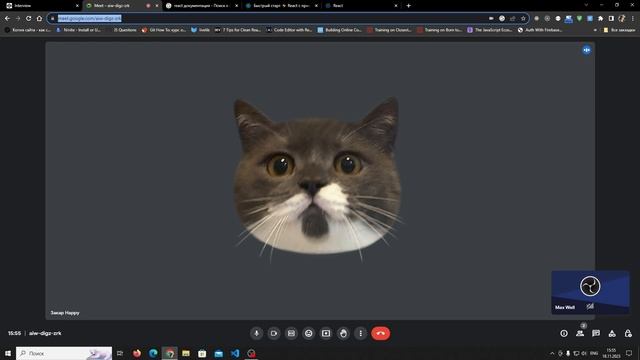Viewport: 640px width, 360px height.
Task: Open the in-call chat panel
Action: (596, 333)
